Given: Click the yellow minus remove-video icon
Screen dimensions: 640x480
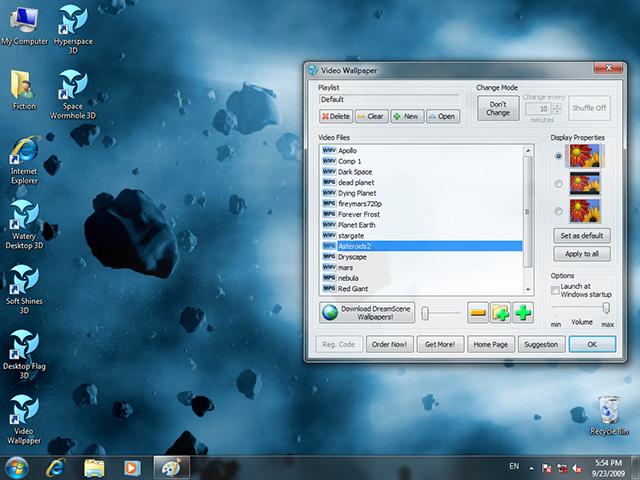Looking at the screenshot, I should [478, 313].
